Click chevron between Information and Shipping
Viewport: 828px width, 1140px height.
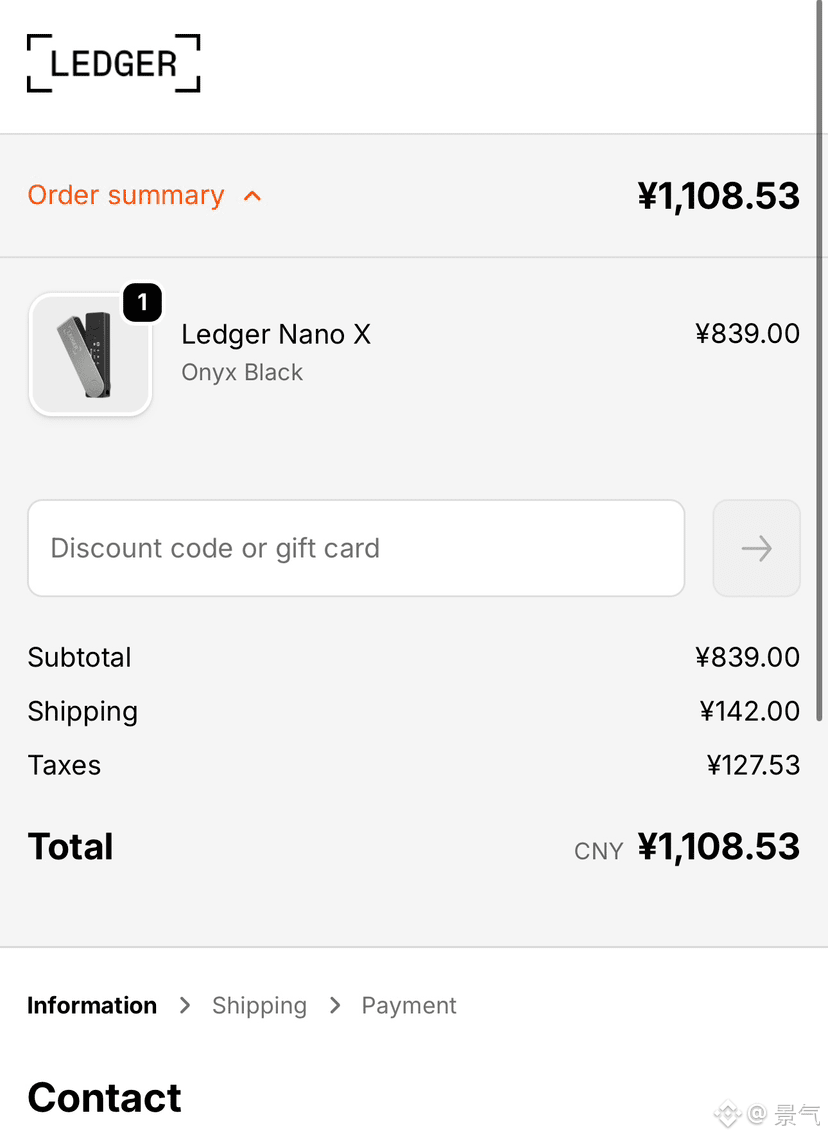click(x=185, y=1005)
